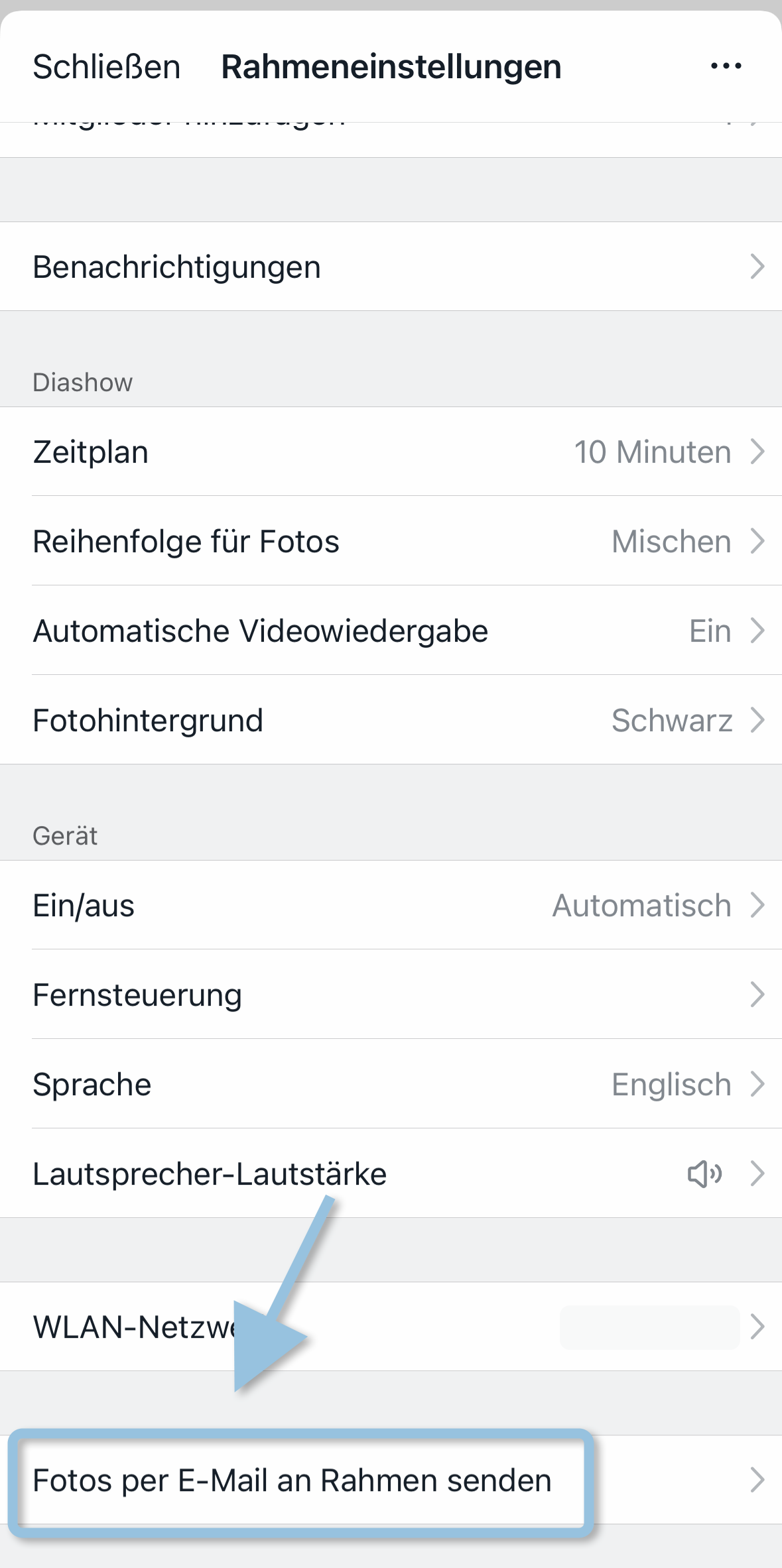The height and width of the screenshot is (1568, 782).
Task: Tap the speaker volume icon
Action: (x=704, y=1174)
